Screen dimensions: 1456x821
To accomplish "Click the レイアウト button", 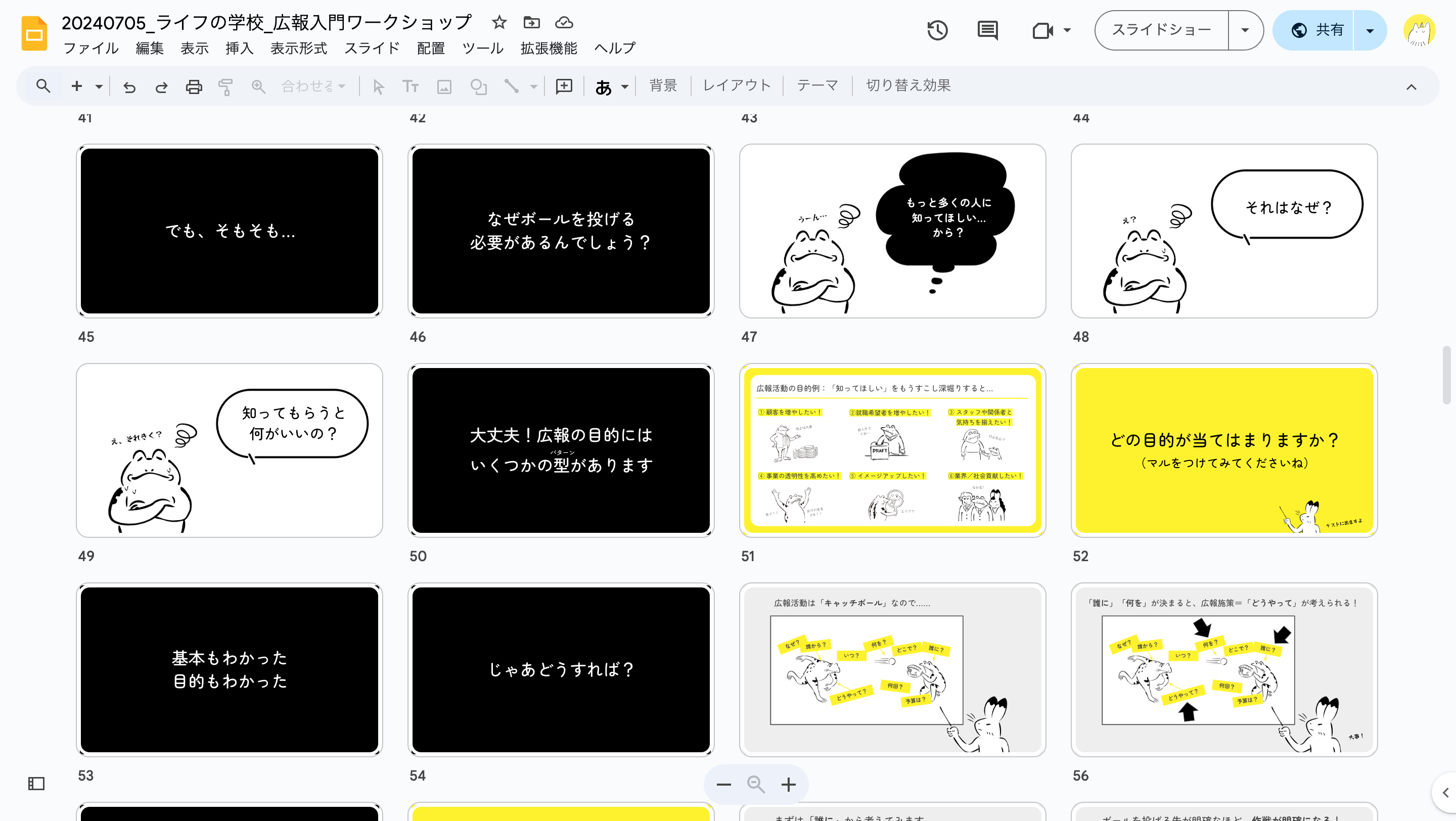I will coord(737,85).
